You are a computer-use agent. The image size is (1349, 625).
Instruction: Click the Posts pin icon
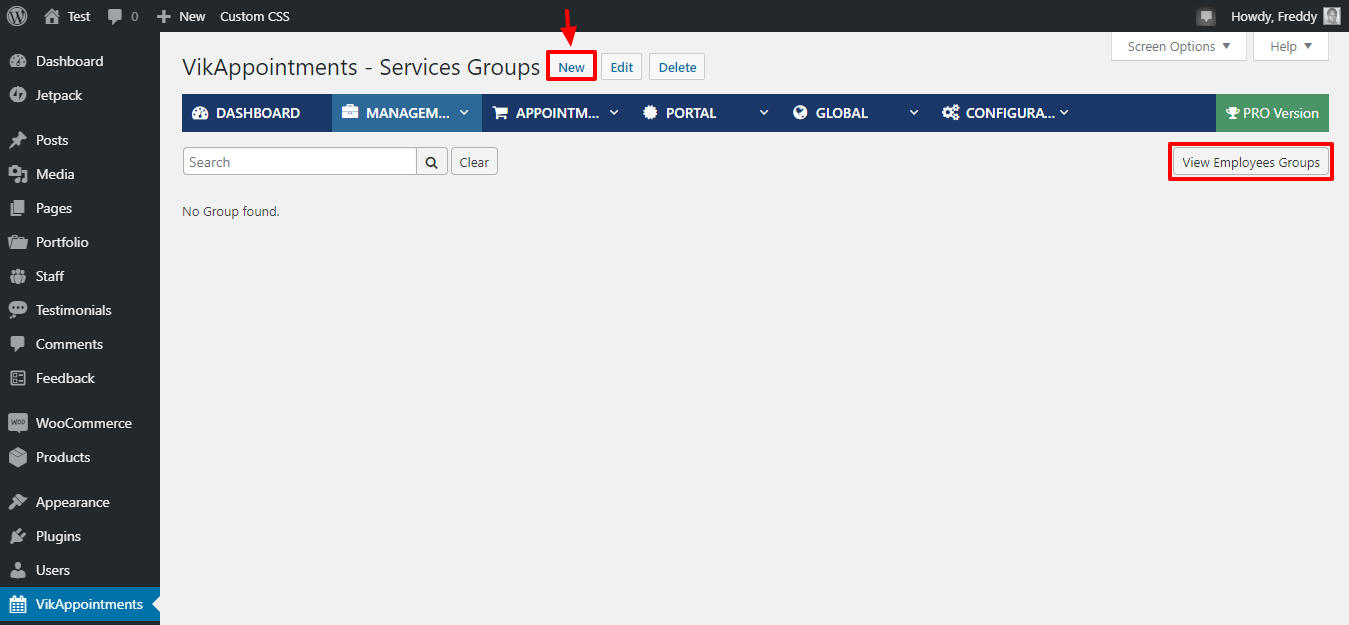click(x=18, y=140)
